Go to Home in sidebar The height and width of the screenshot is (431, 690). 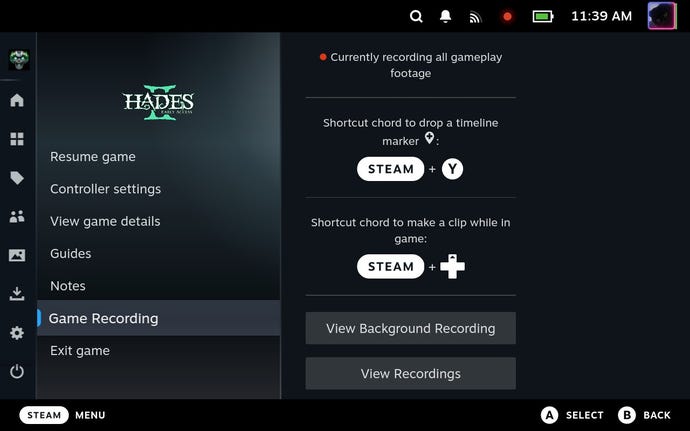pos(17,100)
